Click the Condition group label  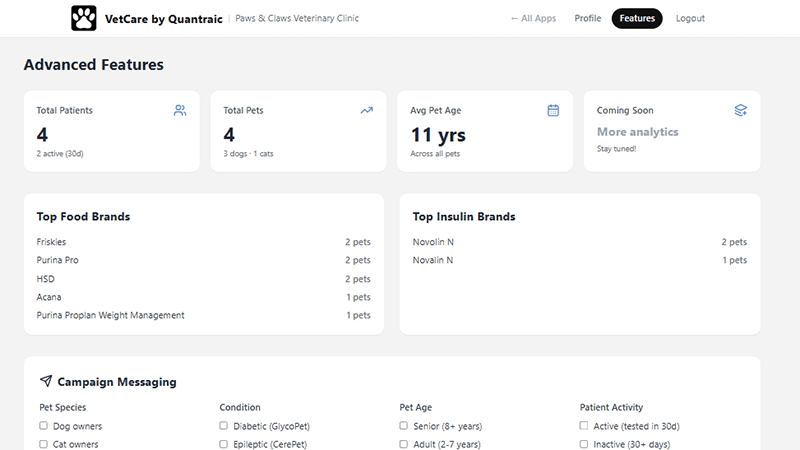[x=240, y=407]
